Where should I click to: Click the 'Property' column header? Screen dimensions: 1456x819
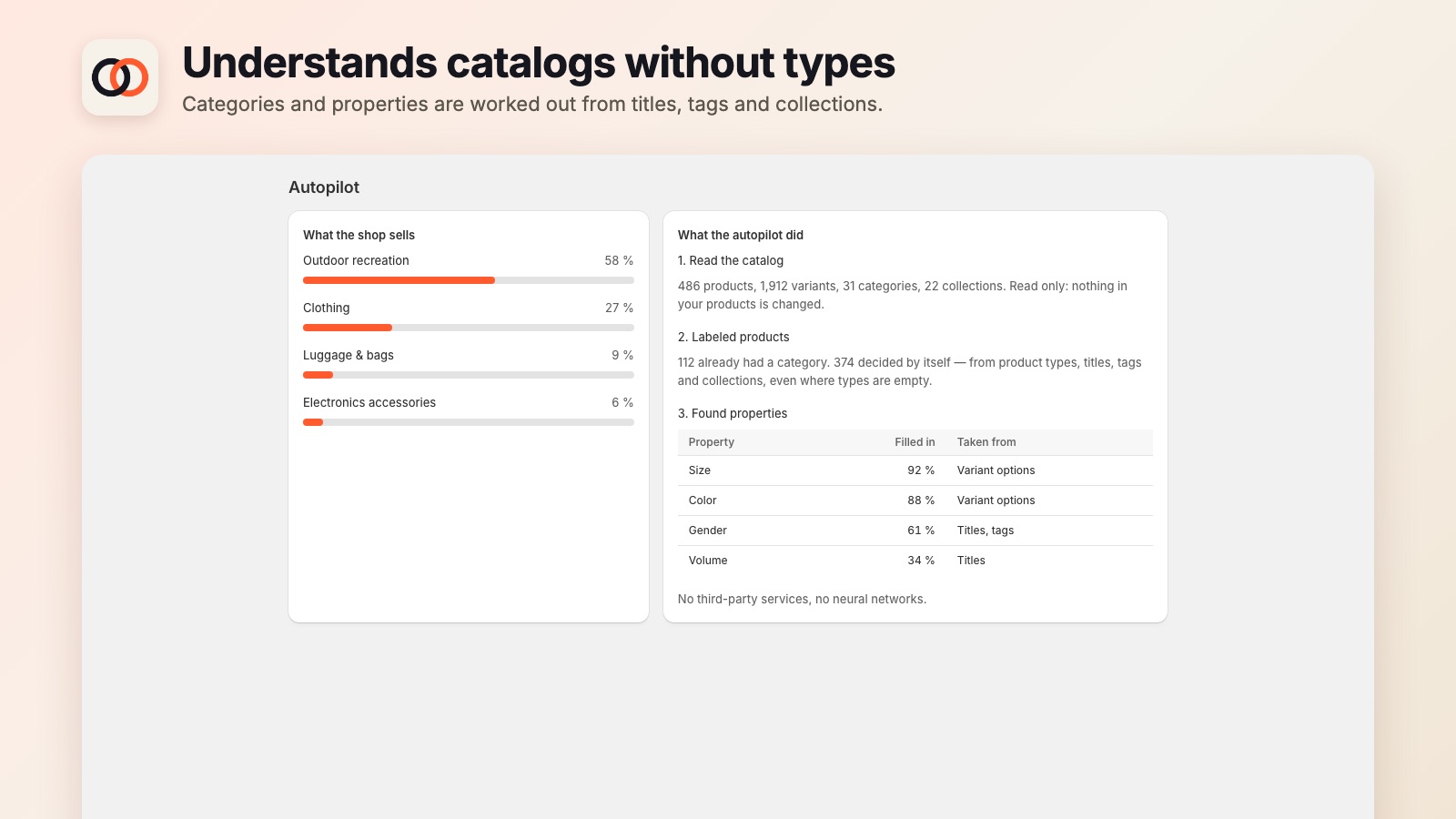pyautogui.click(x=712, y=442)
